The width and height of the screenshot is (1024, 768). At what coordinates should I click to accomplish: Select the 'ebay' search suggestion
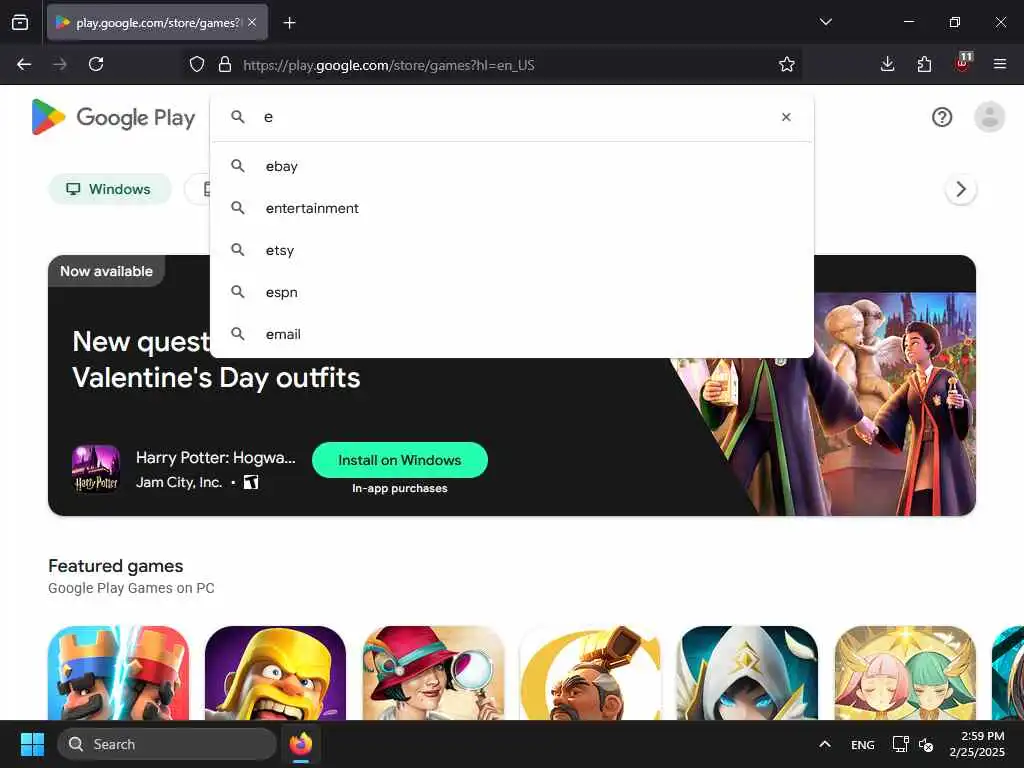point(512,166)
